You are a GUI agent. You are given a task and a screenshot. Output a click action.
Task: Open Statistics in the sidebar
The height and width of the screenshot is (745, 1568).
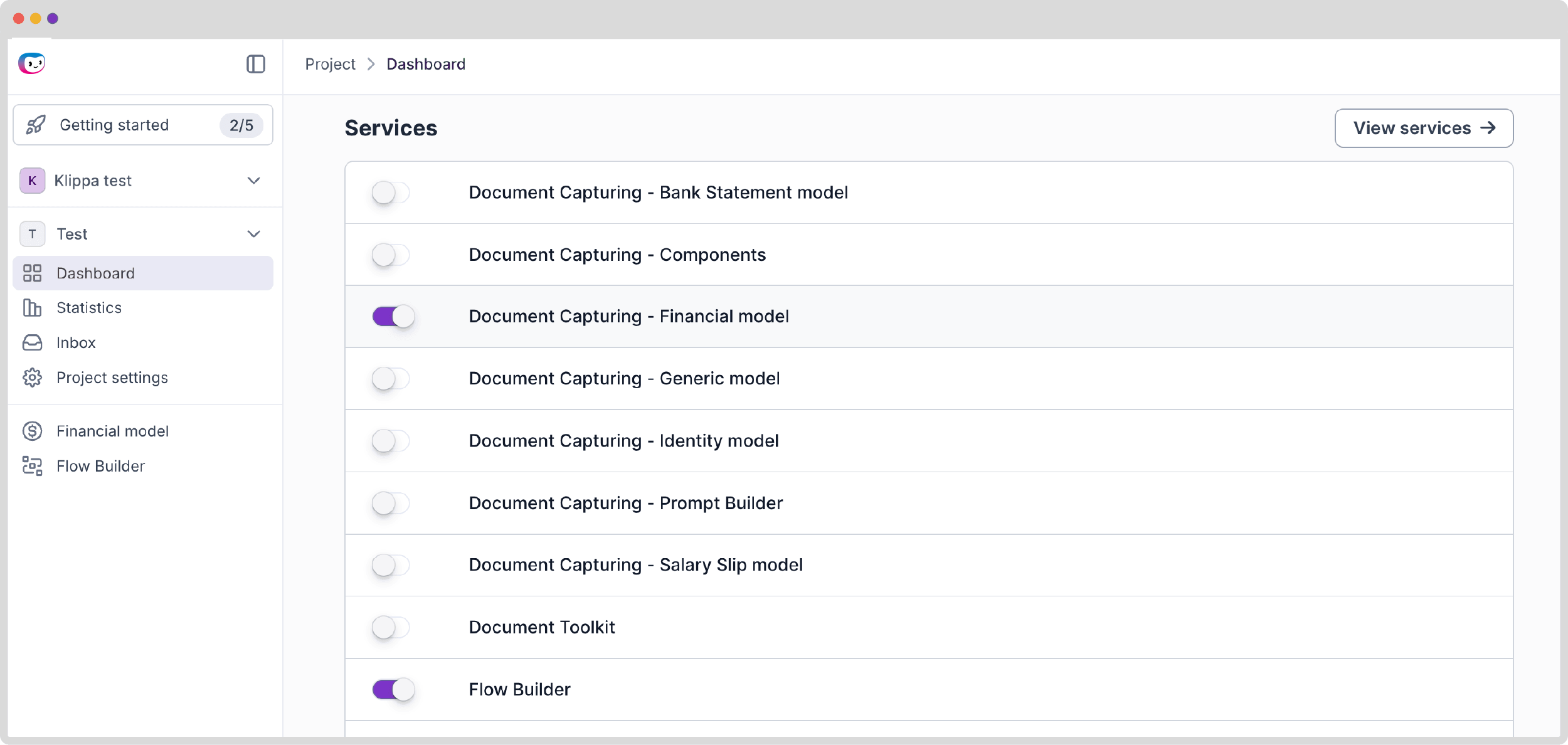pyautogui.click(x=143, y=307)
